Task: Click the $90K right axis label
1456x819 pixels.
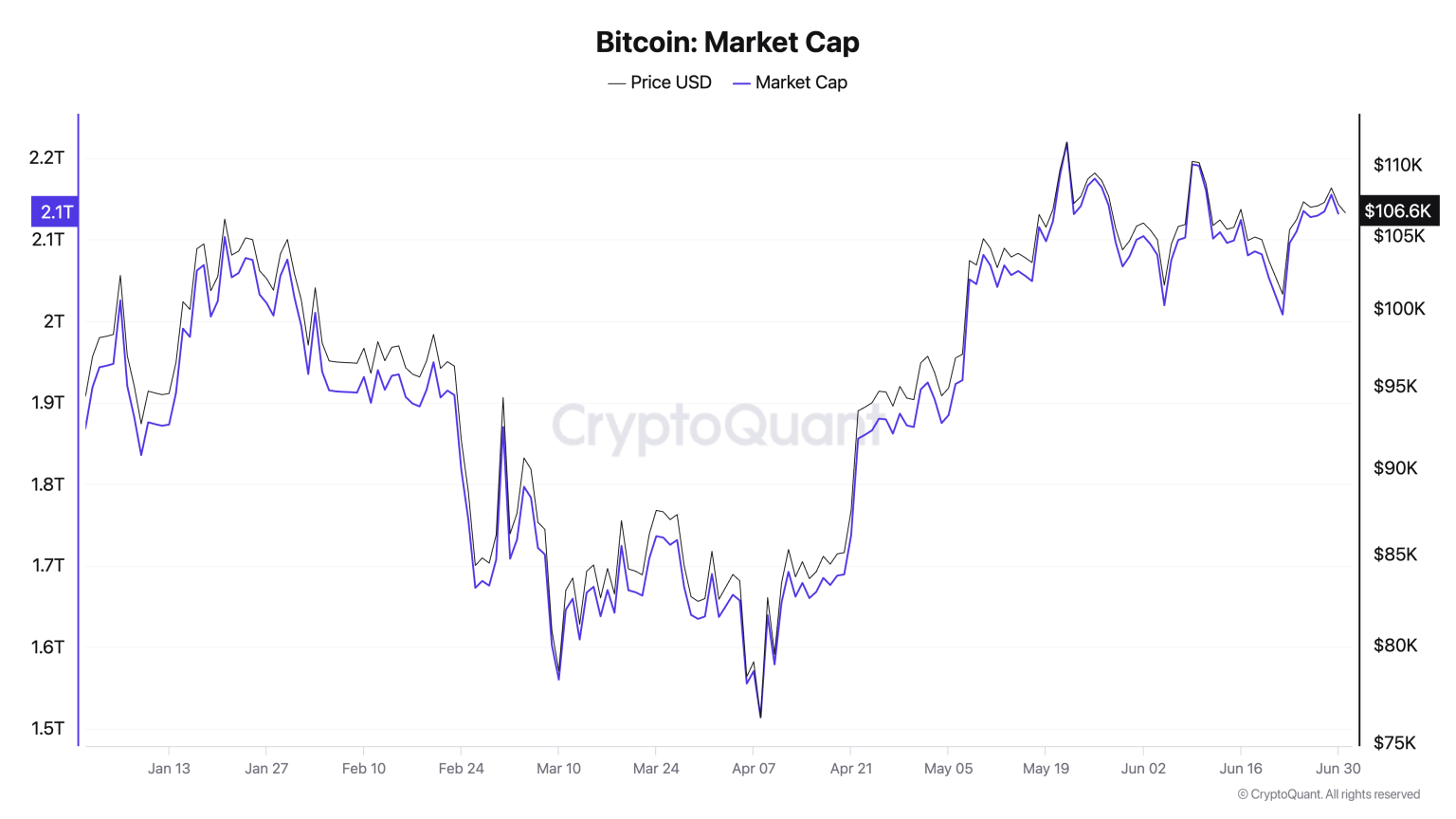Action: (1395, 467)
